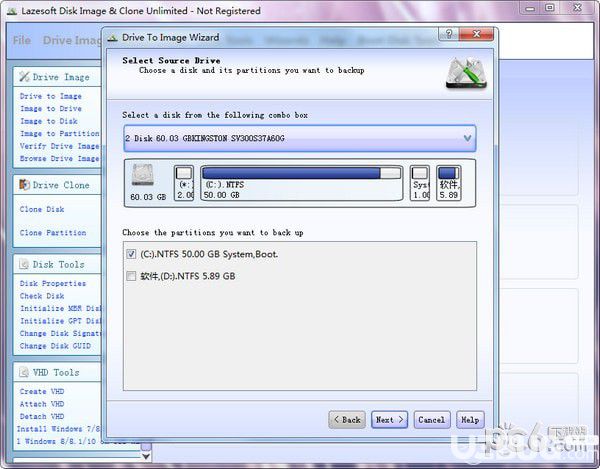Click the VHD Tools section icon

click(x=24, y=372)
